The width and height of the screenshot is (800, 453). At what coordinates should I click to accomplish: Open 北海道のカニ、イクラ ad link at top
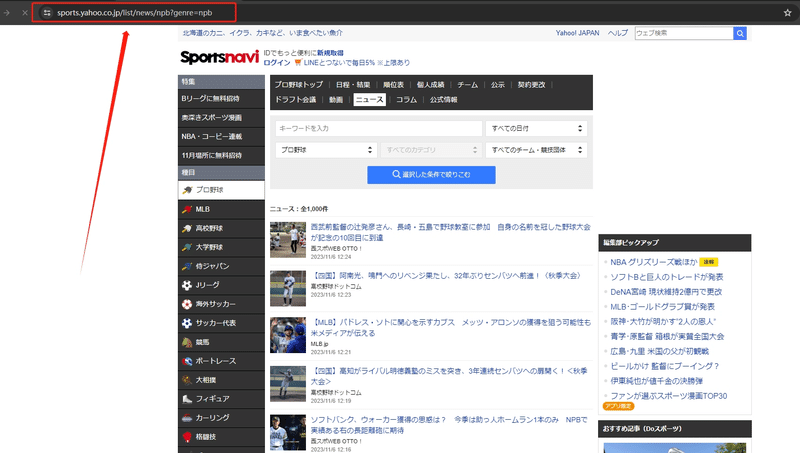point(263,33)
